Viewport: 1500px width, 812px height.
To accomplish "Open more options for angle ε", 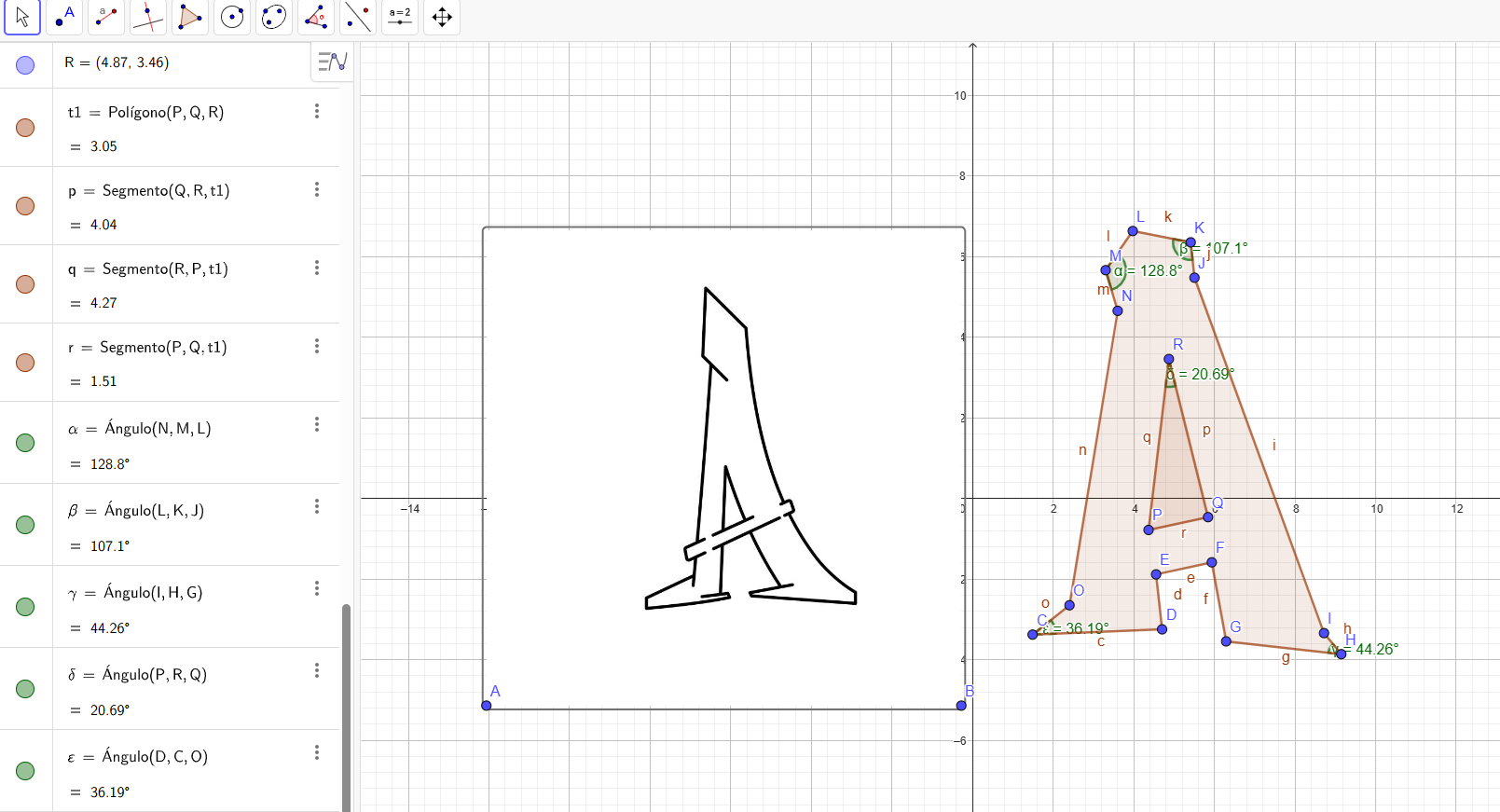I will (x=317, y=752).
